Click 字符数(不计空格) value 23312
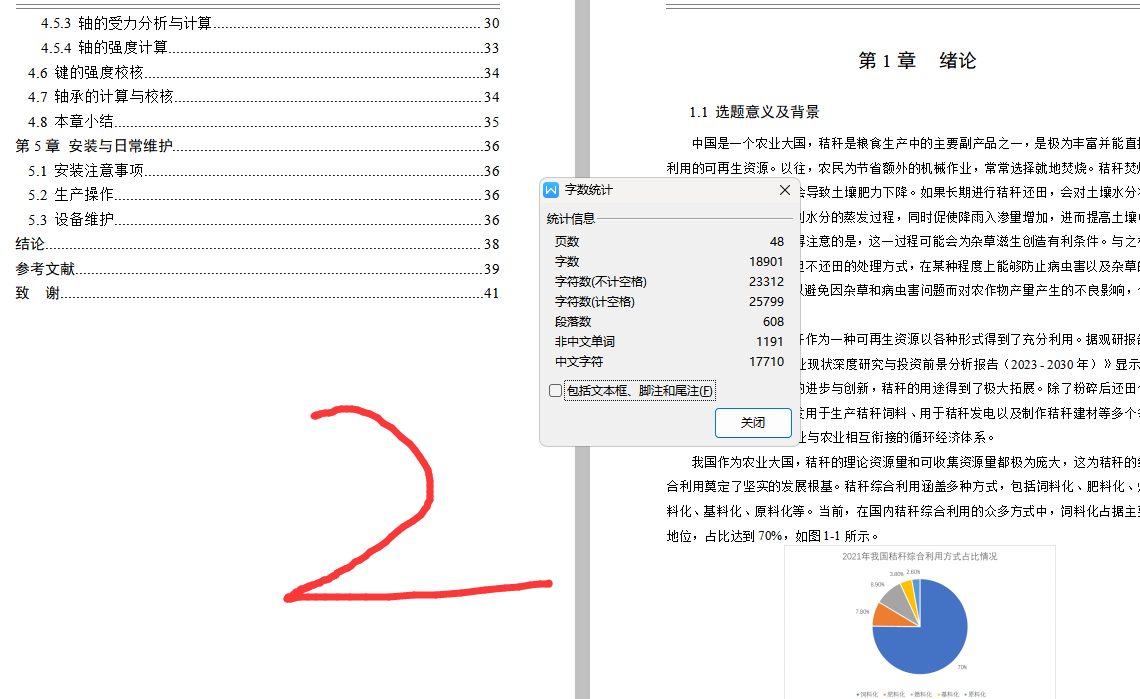 (766, 281)
